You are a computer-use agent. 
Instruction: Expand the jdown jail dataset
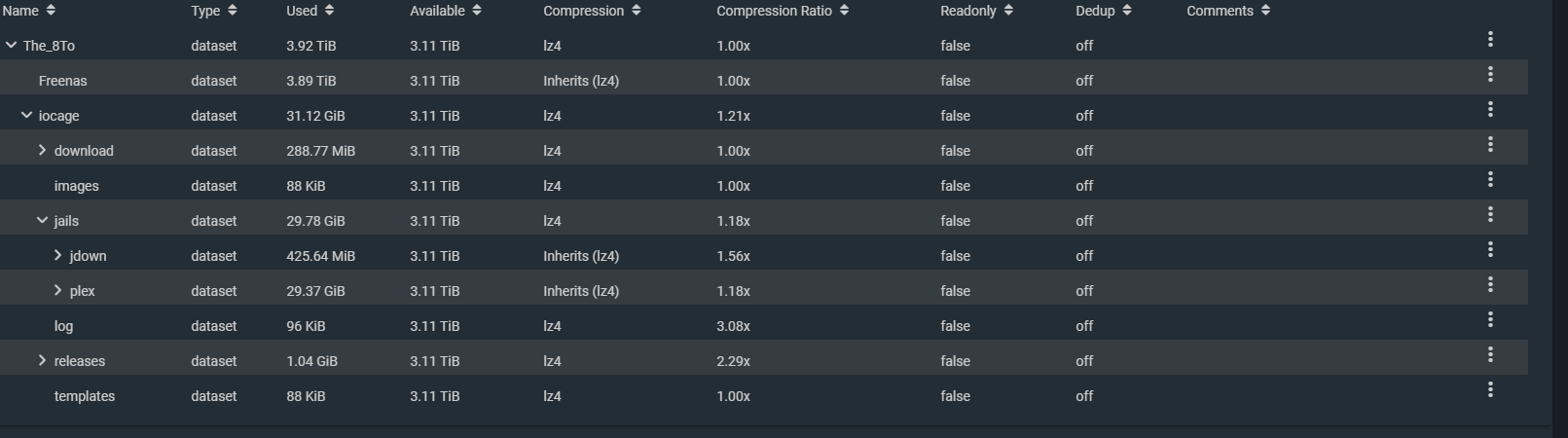[57, 255]
